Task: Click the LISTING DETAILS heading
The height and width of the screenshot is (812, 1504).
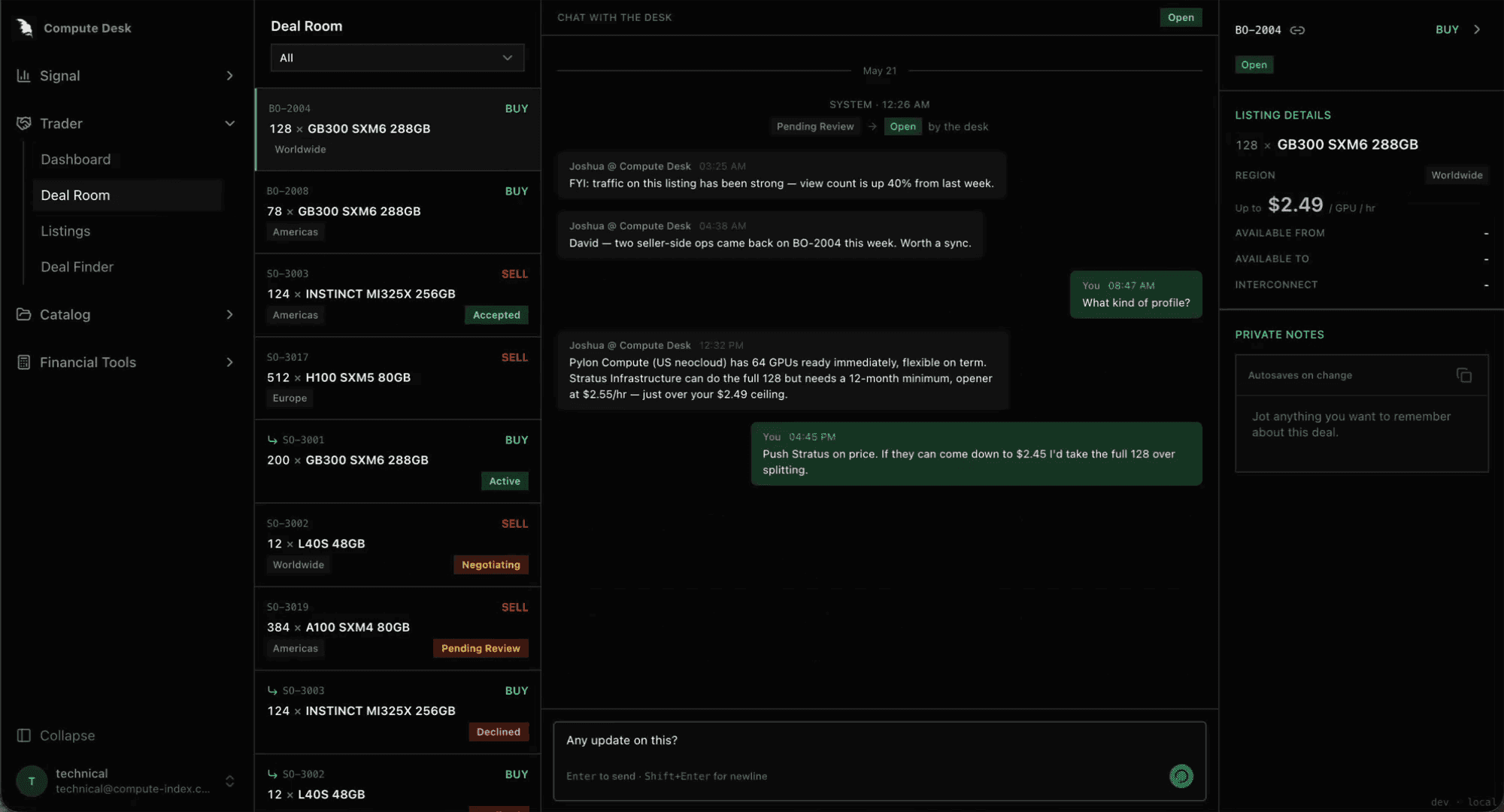Action: pyautogui.click(x=1283, y=115)
